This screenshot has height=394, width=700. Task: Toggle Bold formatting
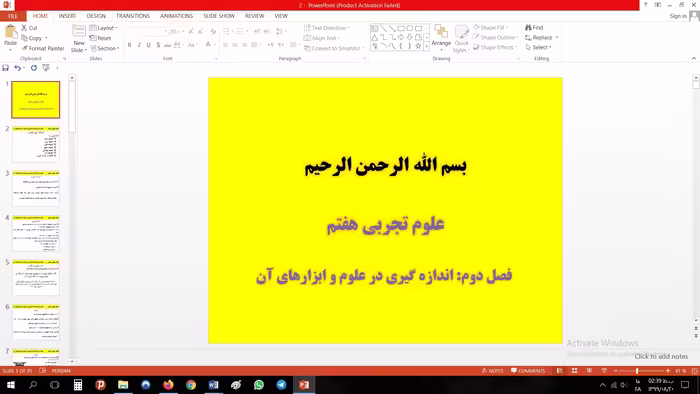click(129, 45)
